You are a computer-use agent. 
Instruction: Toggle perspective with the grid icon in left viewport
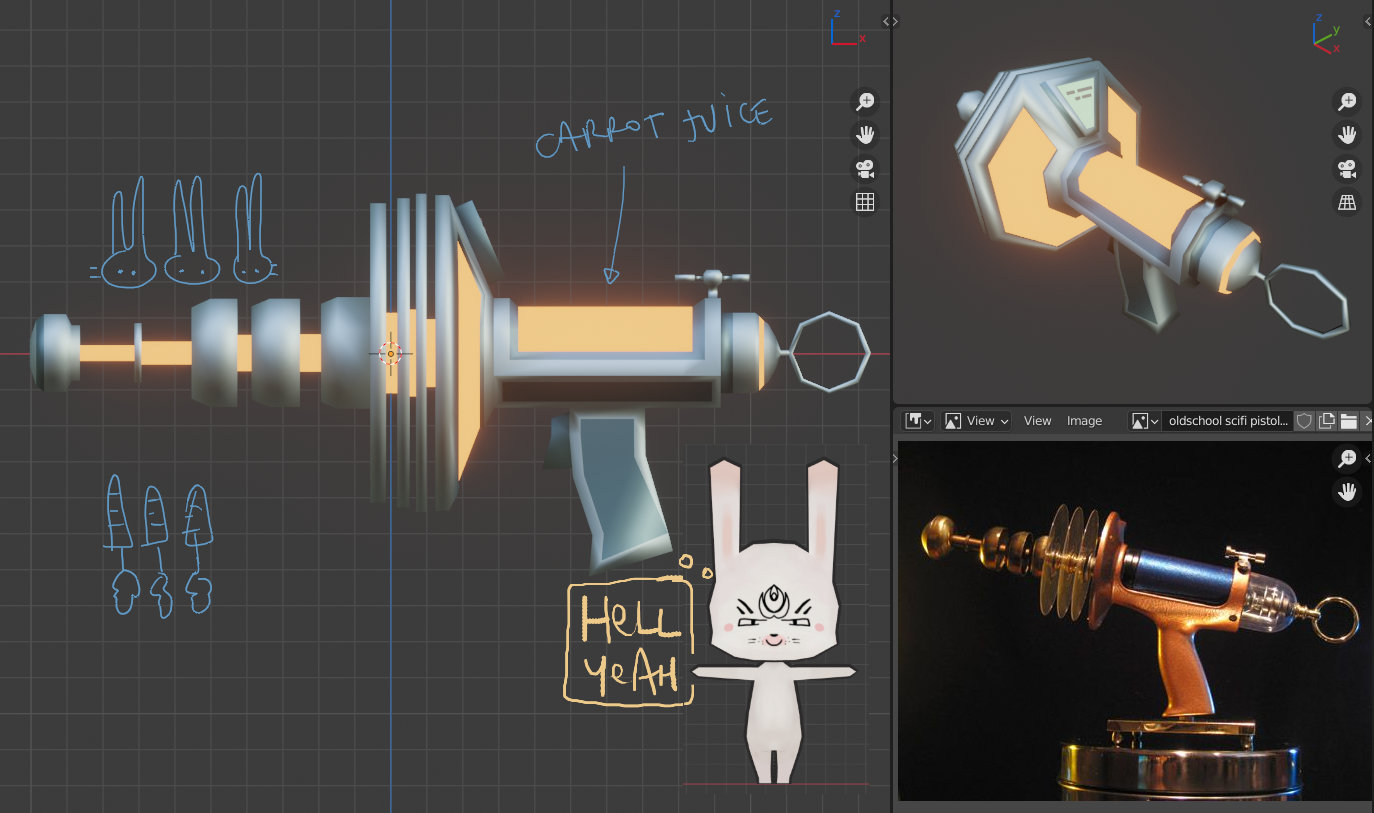click(865, 201)
